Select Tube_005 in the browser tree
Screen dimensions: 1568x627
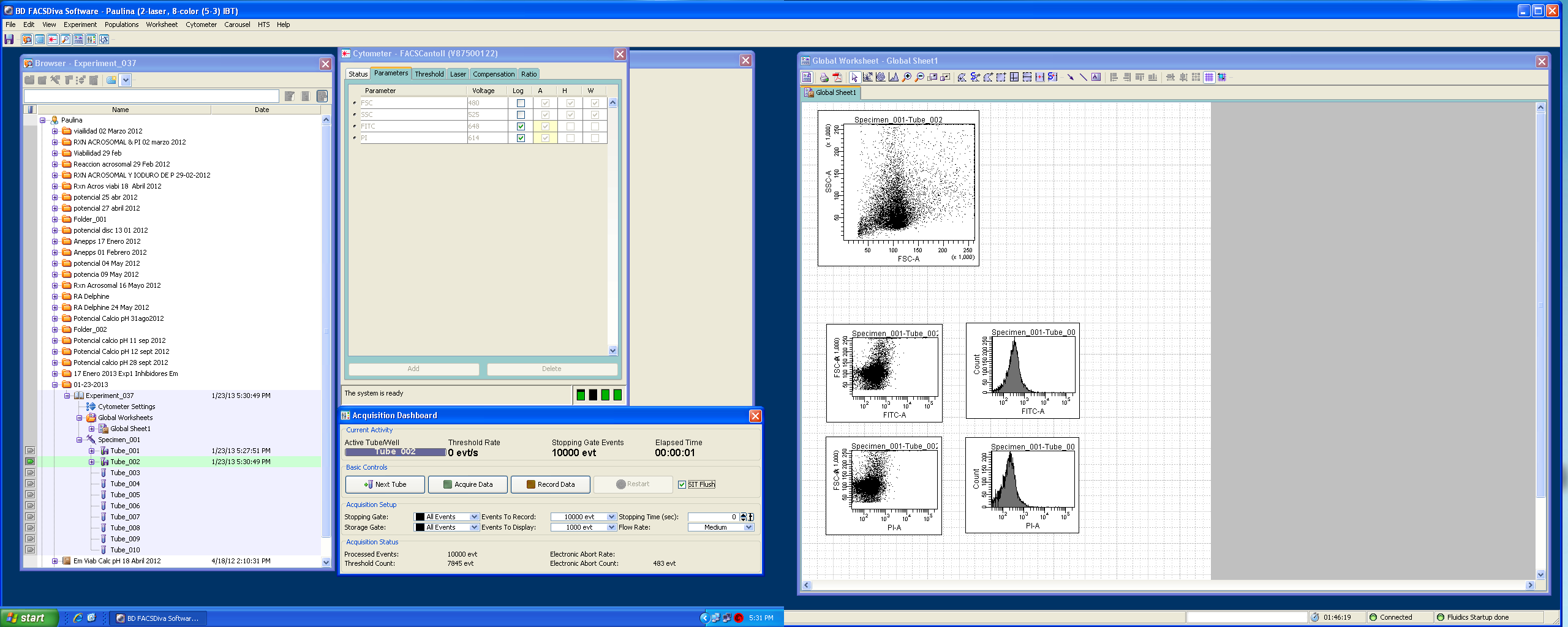pos(125,495)
